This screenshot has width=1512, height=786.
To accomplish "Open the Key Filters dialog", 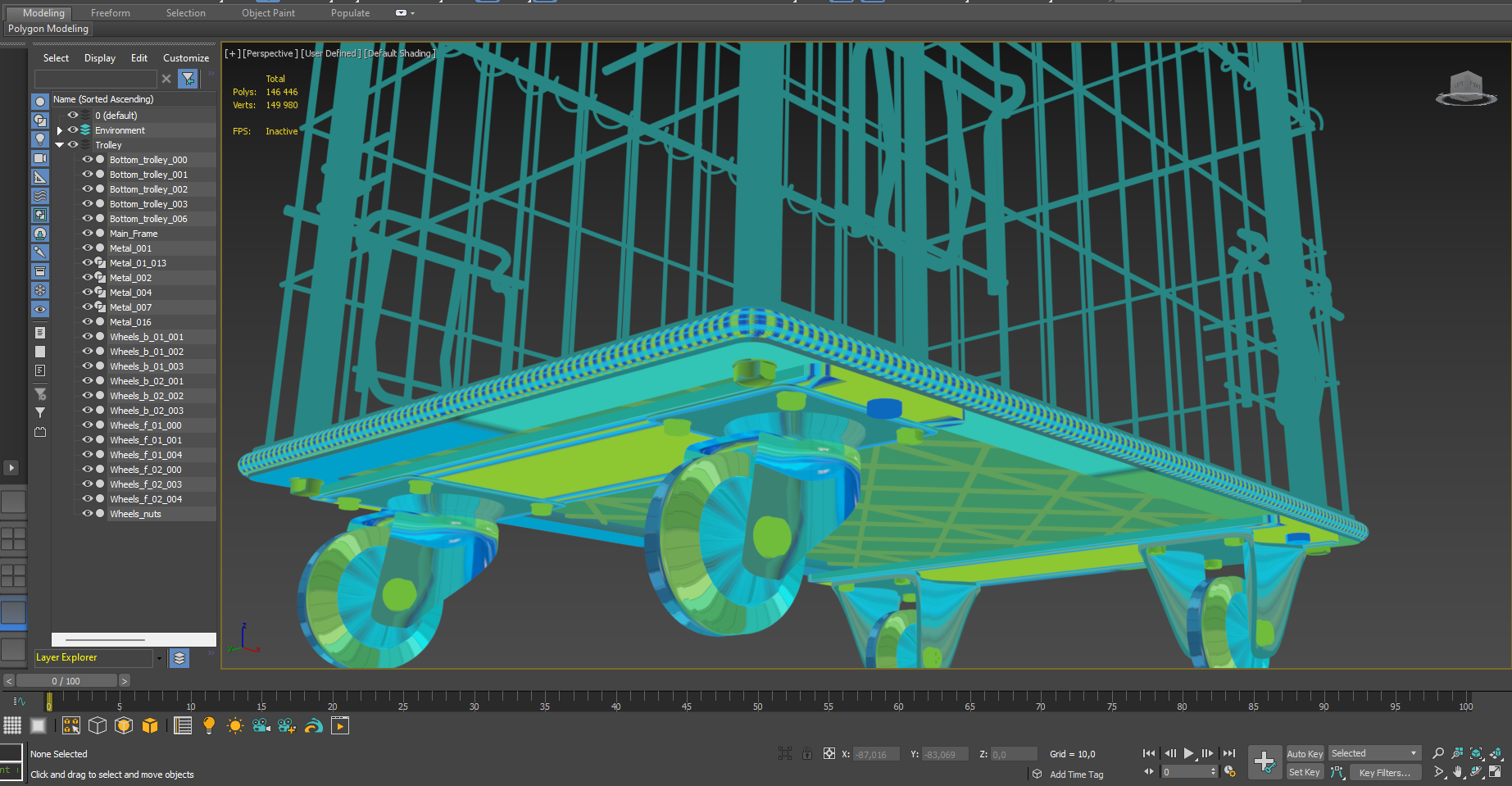I will click(1384, 772).
